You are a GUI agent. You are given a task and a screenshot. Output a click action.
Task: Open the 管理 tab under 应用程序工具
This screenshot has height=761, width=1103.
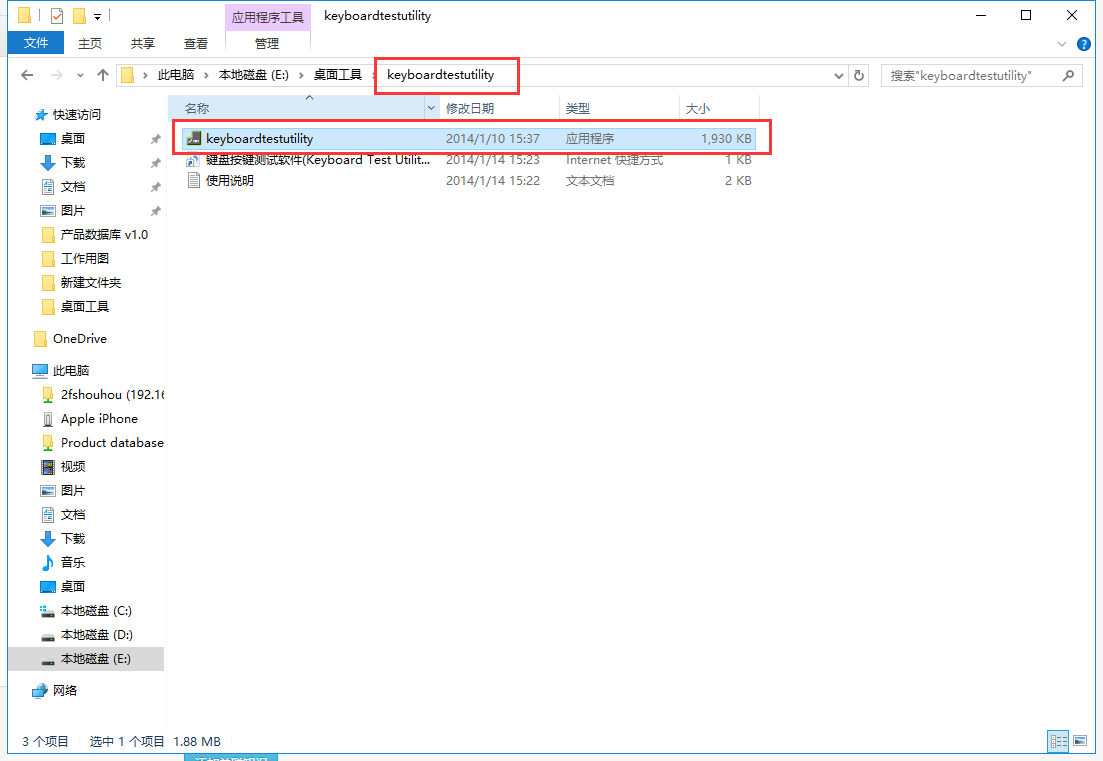(267, 44)
